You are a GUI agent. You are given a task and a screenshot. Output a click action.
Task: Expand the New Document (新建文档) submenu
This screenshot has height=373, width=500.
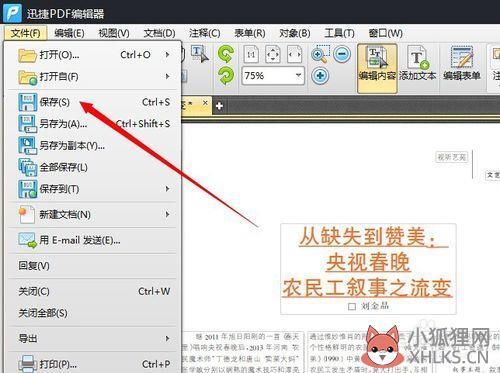(x=93, y=214)
